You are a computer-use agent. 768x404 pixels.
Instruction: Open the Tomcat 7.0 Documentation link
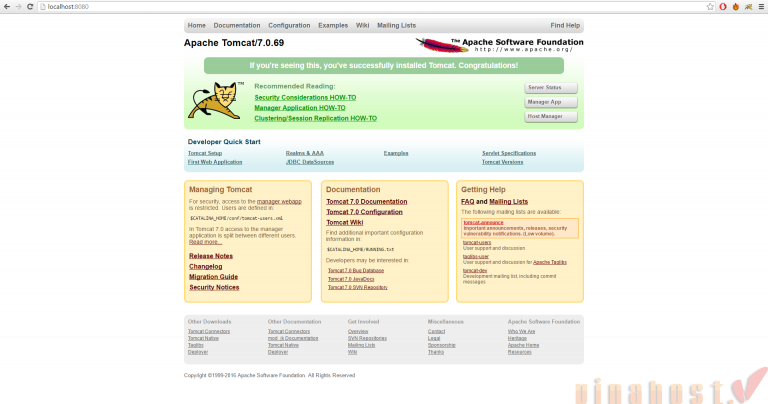366,201
